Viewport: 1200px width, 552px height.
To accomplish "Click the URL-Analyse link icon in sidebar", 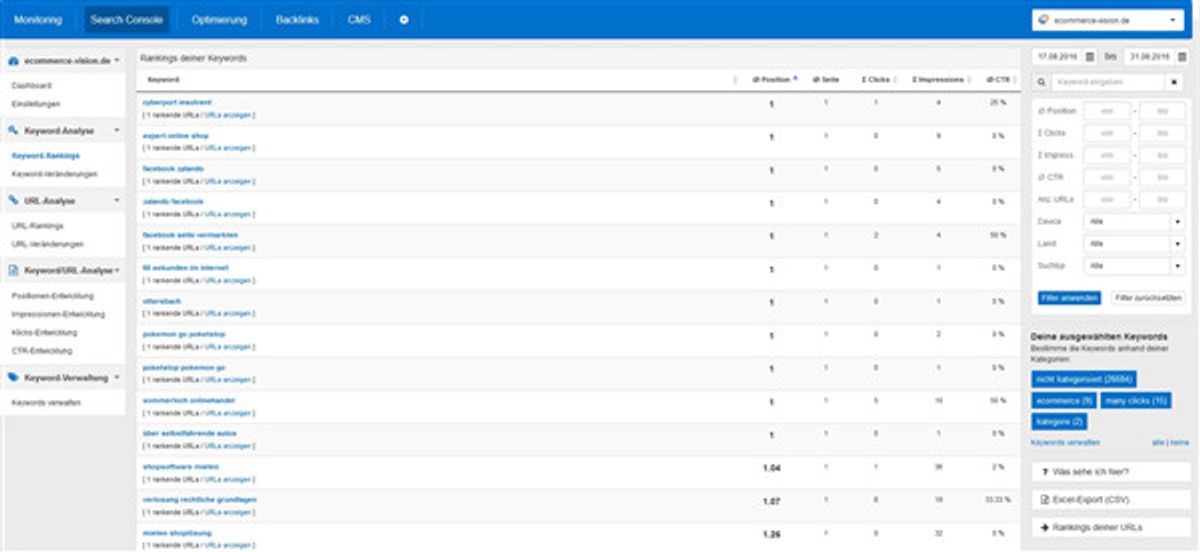I will click(x=14, y=200).
